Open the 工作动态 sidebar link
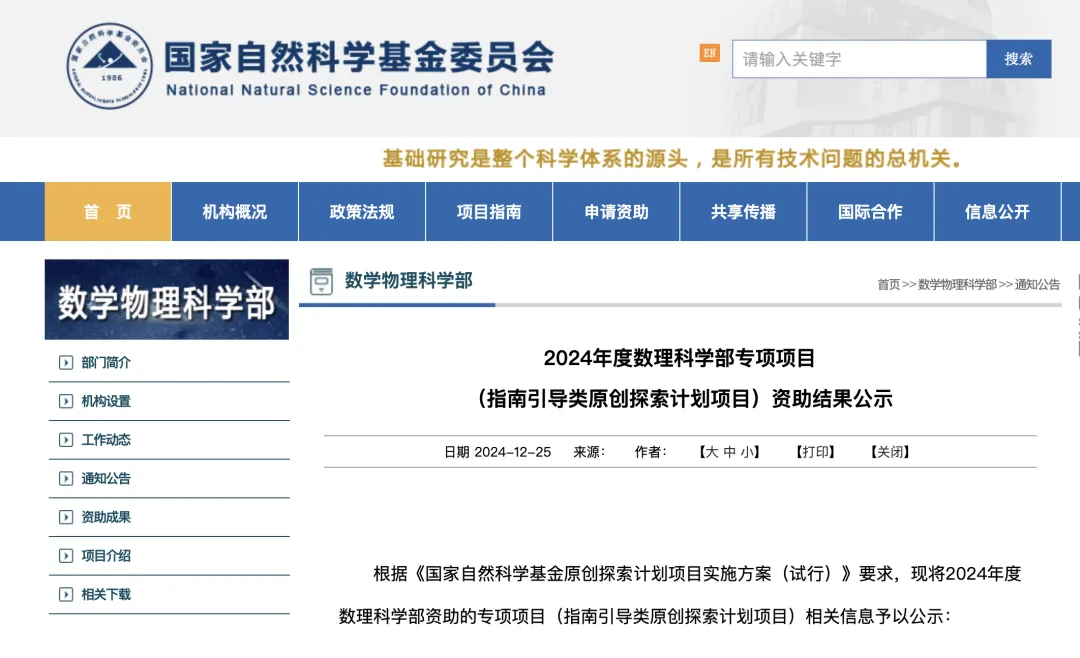The height and width of the screenshot is (658, 1080). [106, 440]
